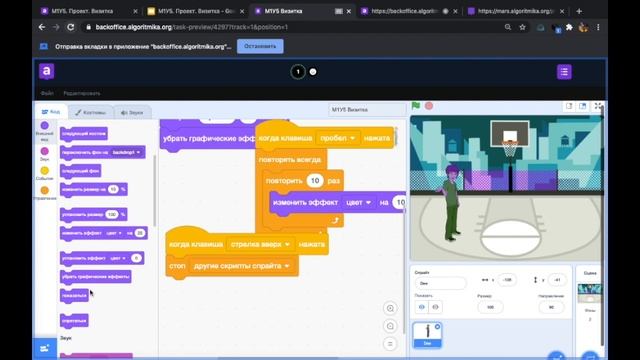Switch to small stage layout
Image resolution: width=640 pixels, height=360 pixels.
[569, 106]
